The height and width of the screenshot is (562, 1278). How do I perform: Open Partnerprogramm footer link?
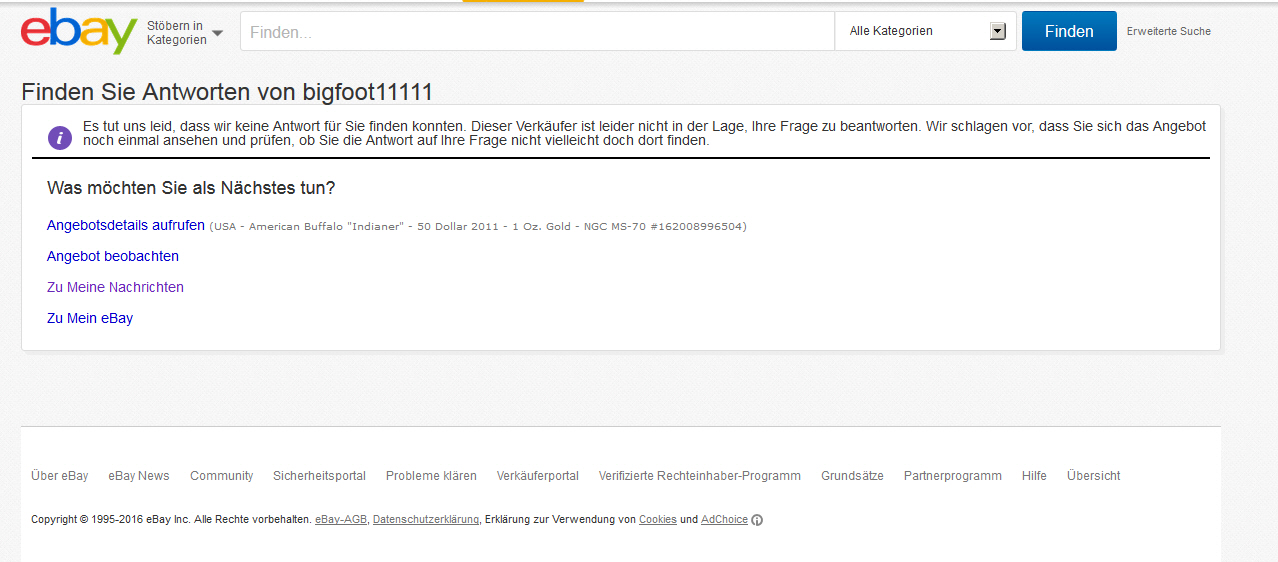click(x=953, y=476)
